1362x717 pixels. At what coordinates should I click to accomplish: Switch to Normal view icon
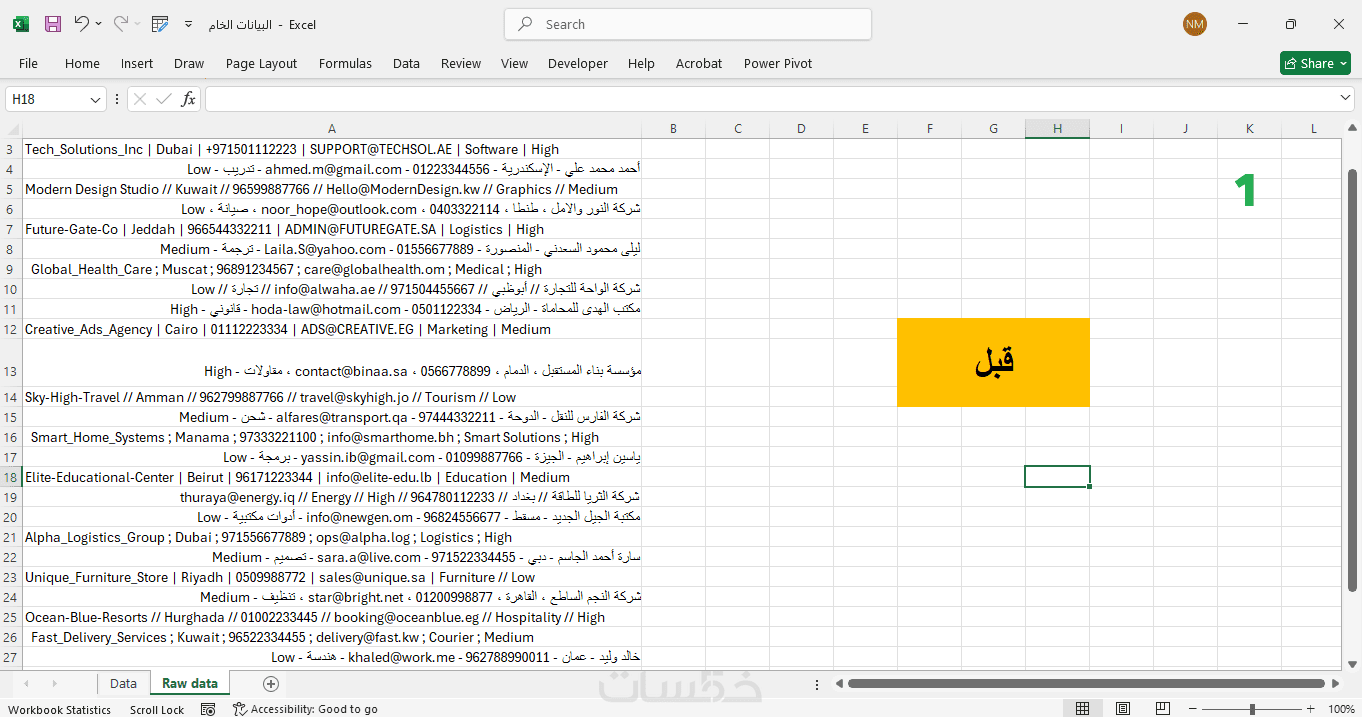click(x=1082, y=709)
